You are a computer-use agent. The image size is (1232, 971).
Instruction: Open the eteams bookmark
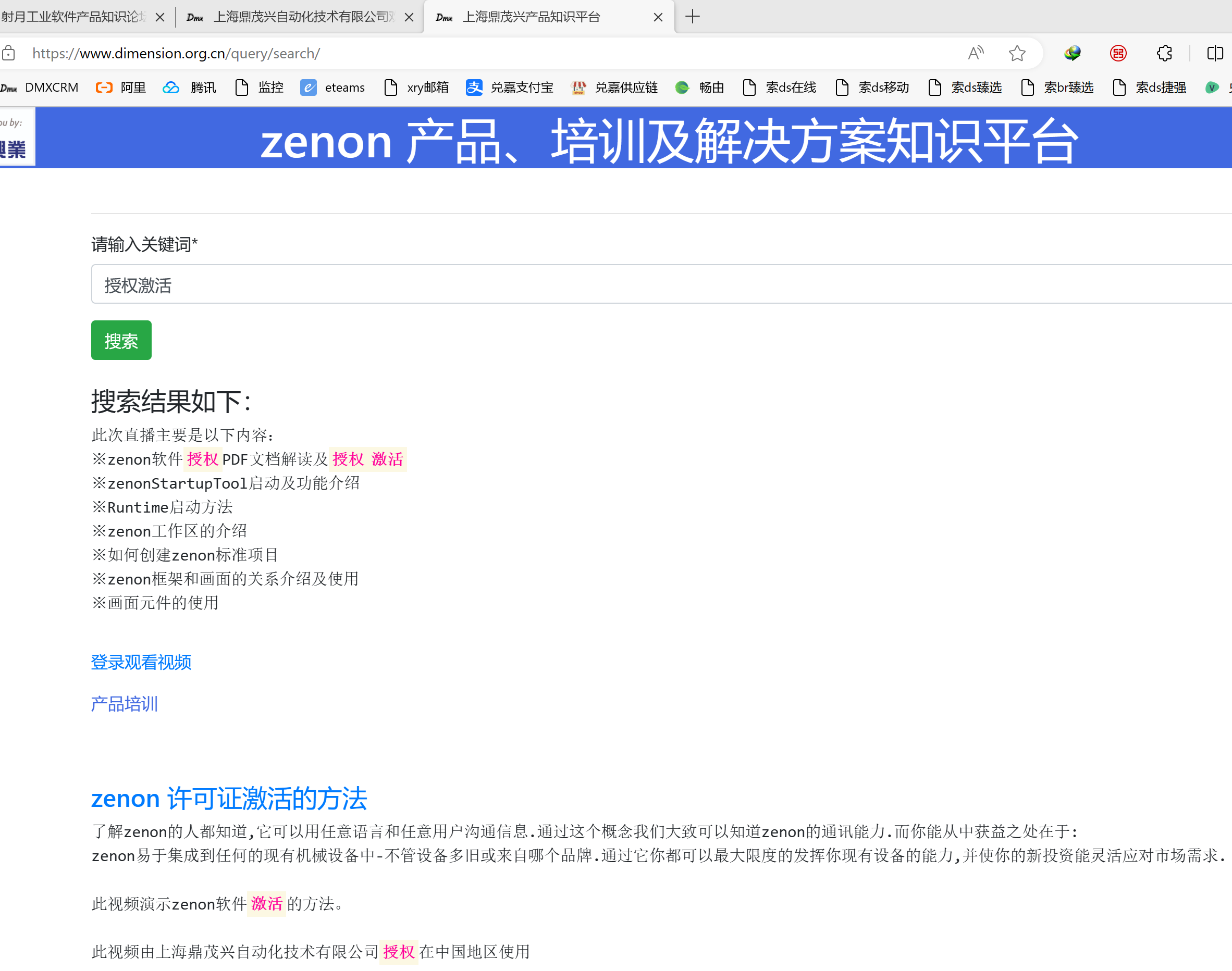point(332,88)
